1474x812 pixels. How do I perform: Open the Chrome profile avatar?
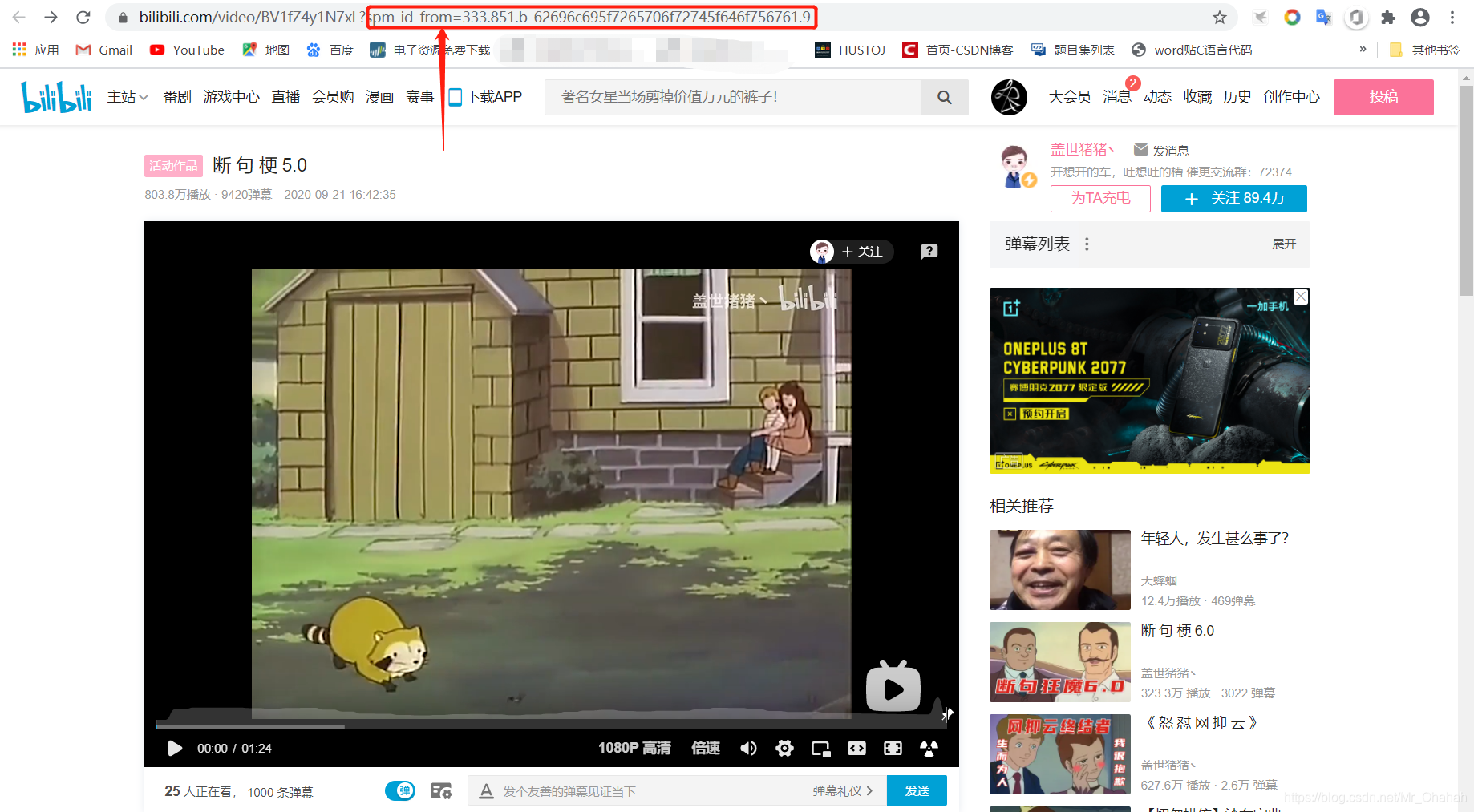[x=1420, y=17]
